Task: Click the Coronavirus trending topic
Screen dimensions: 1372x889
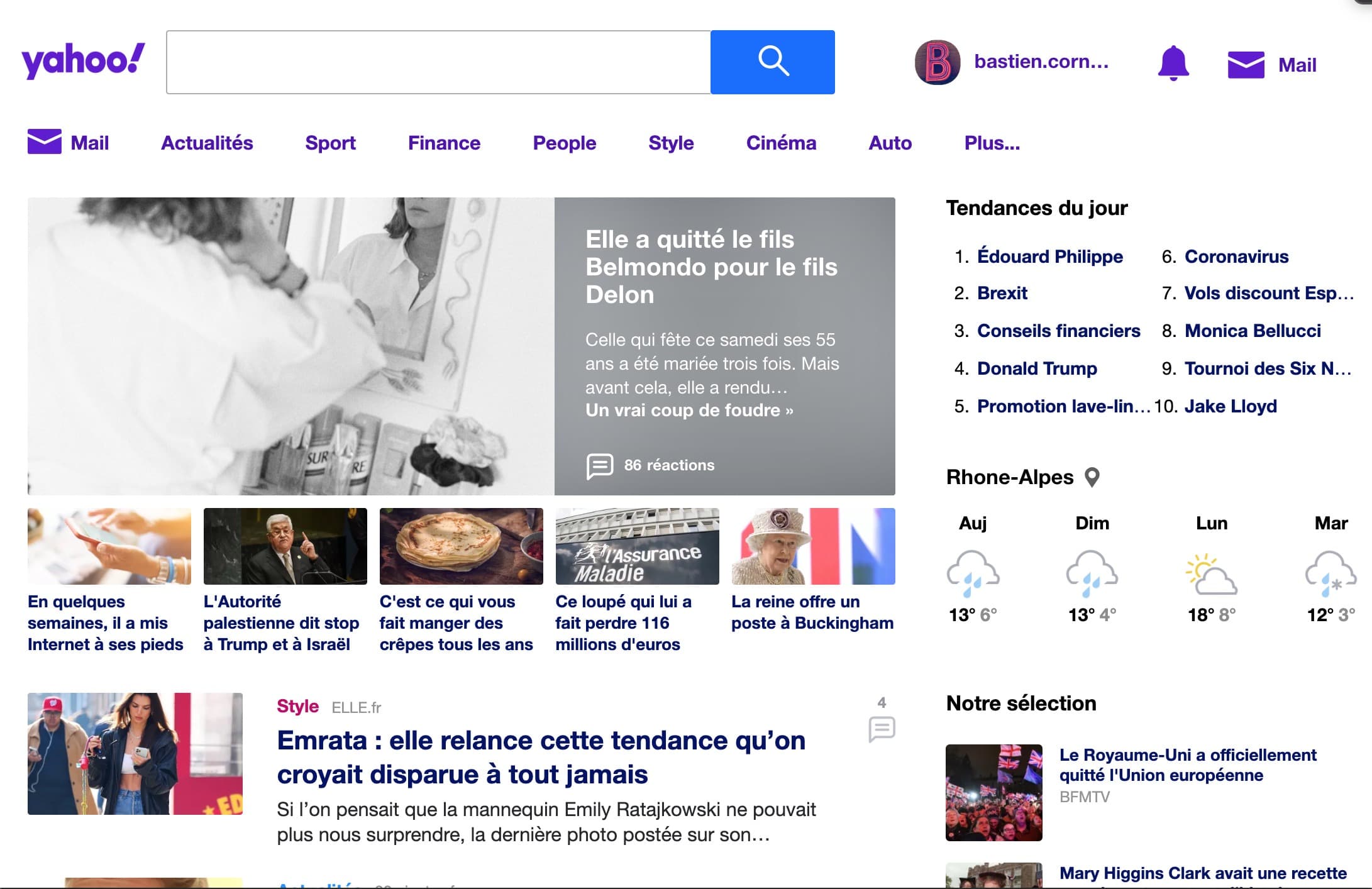Action: (1236, 257)
